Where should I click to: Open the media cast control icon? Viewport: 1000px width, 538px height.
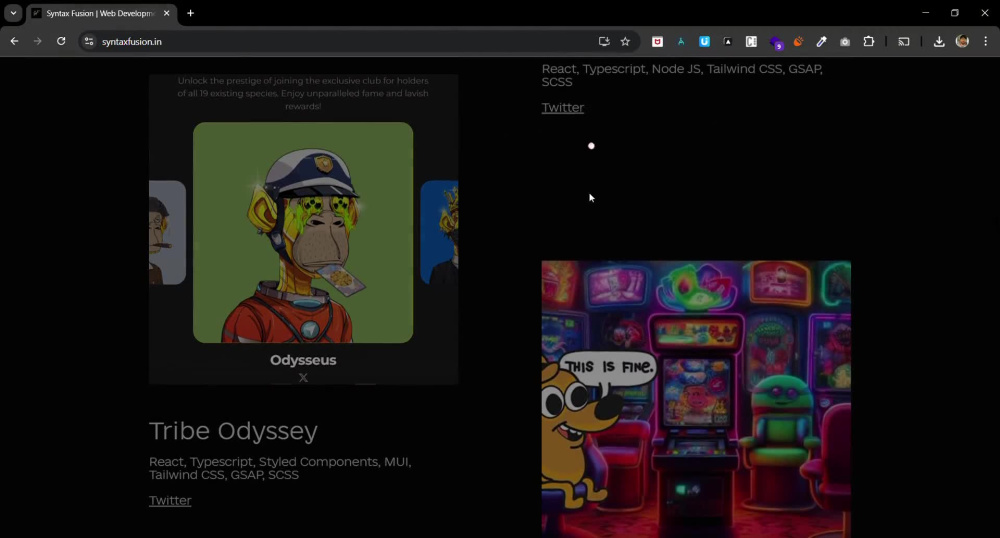point(904,41)
